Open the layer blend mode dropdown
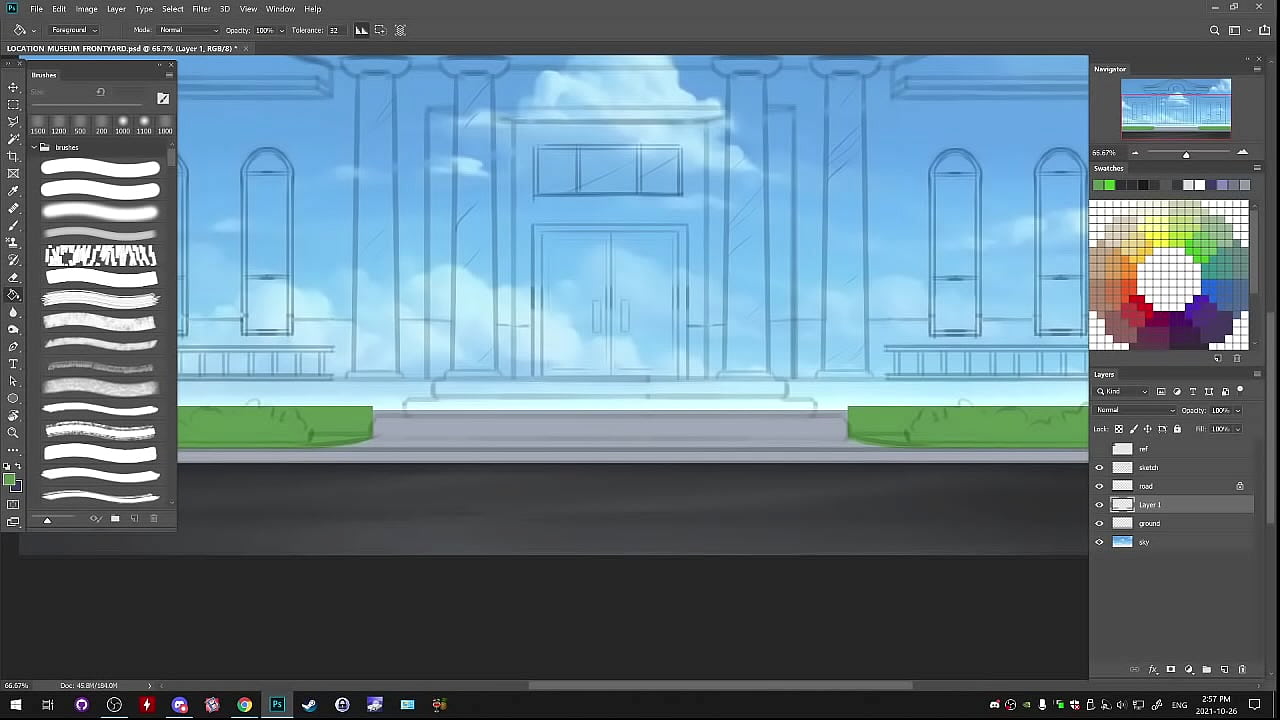Screen dimensions: 1280x720 [x=1135, y=410]
